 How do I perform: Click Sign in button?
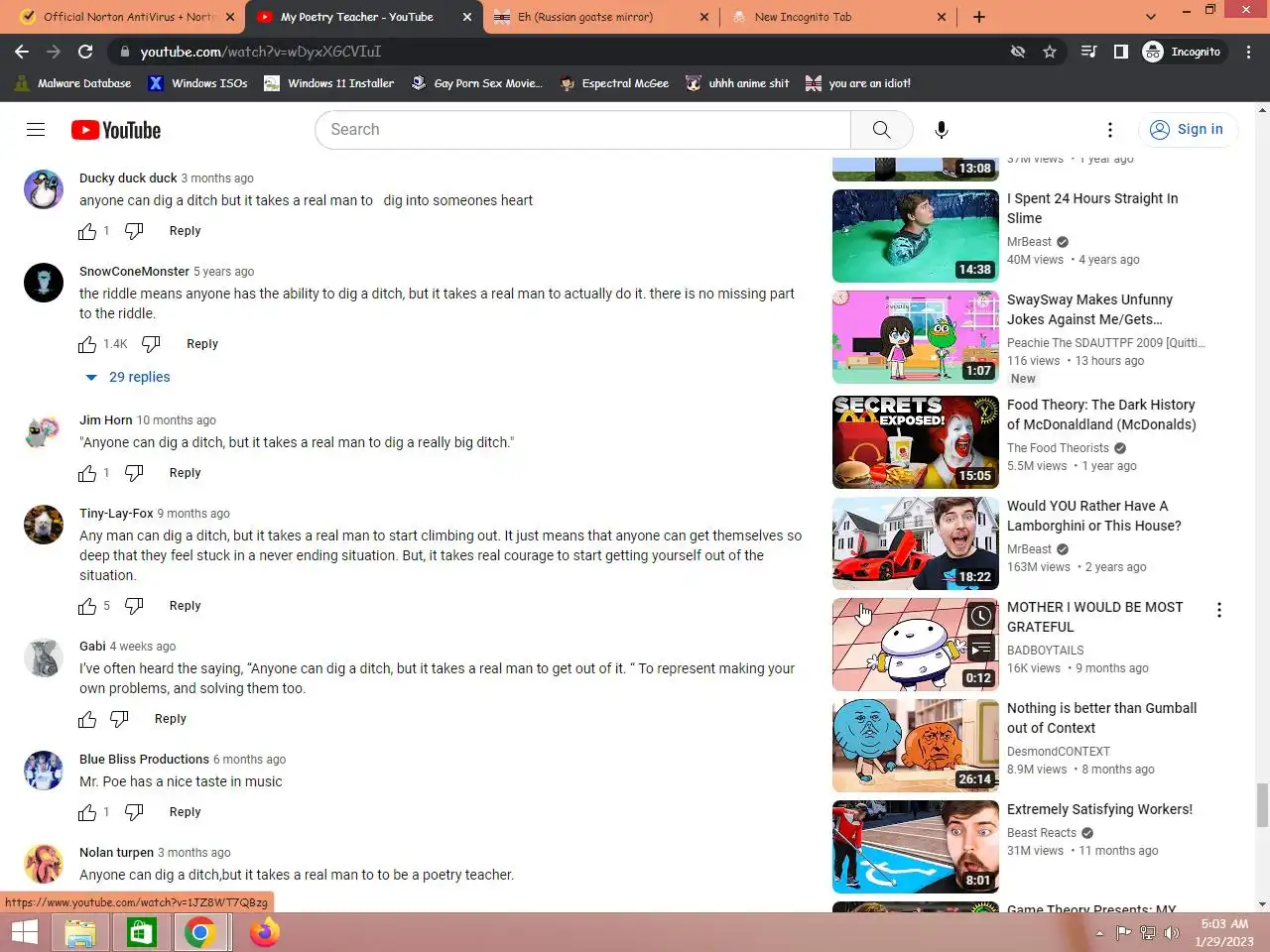[x=1188, y=130]
